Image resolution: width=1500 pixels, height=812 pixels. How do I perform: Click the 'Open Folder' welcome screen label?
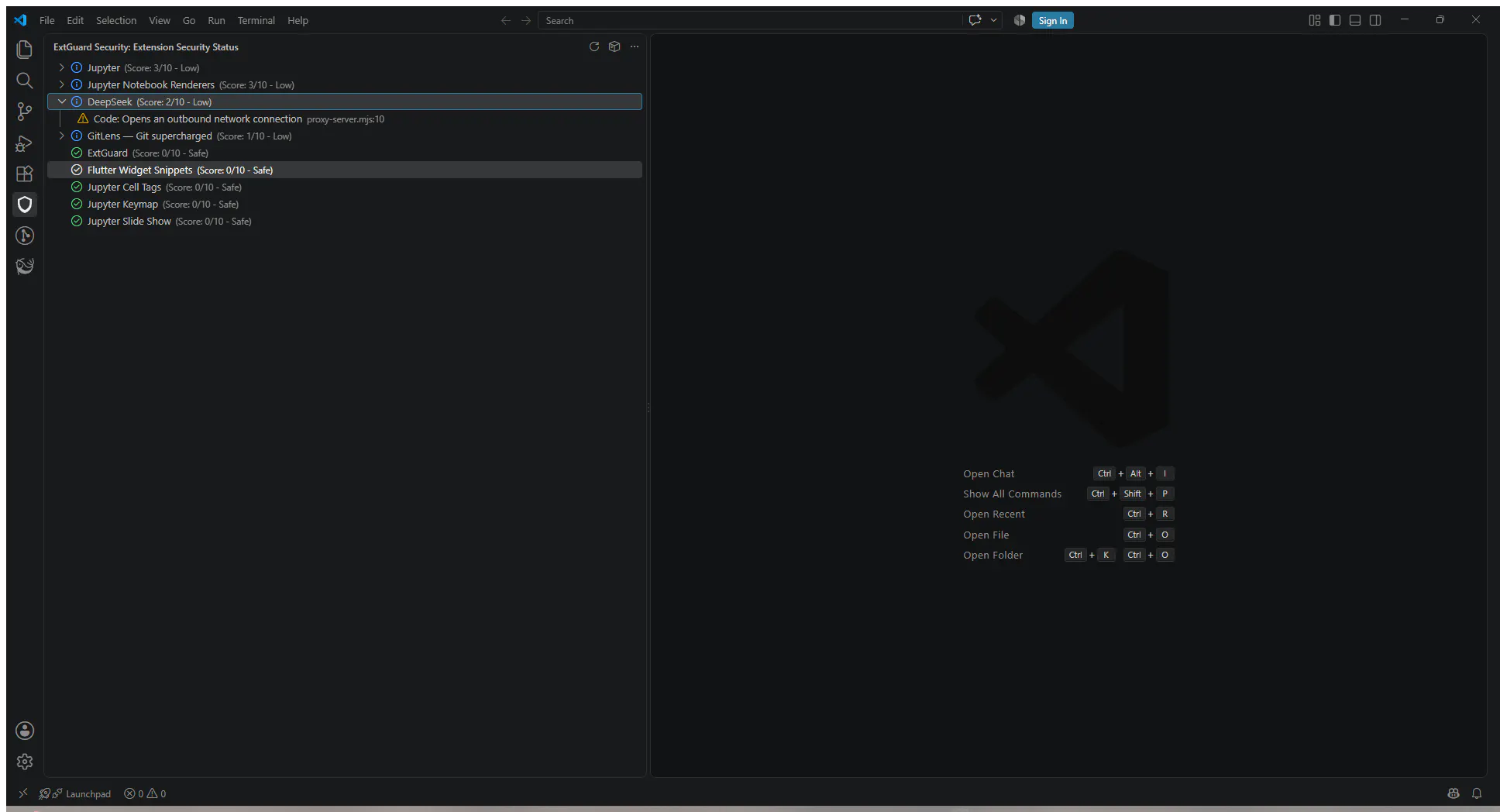pos(993,555)
